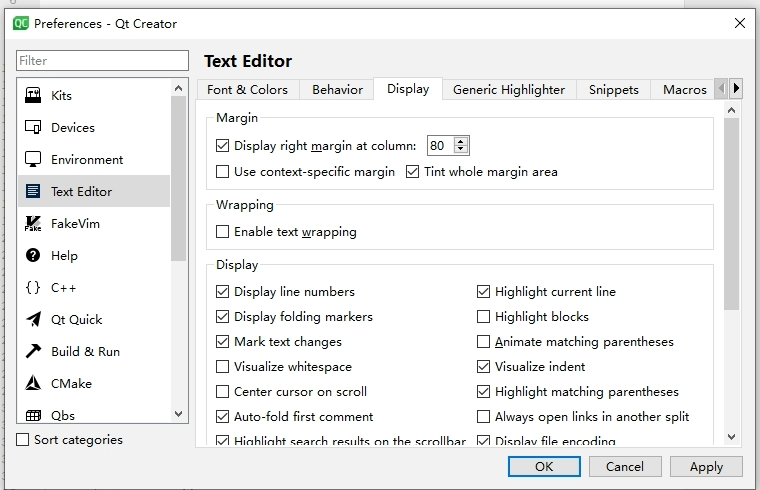Screen dimensions: 760x490
Task: Close the Preferences dialog
Action: (x=740, y=23)
